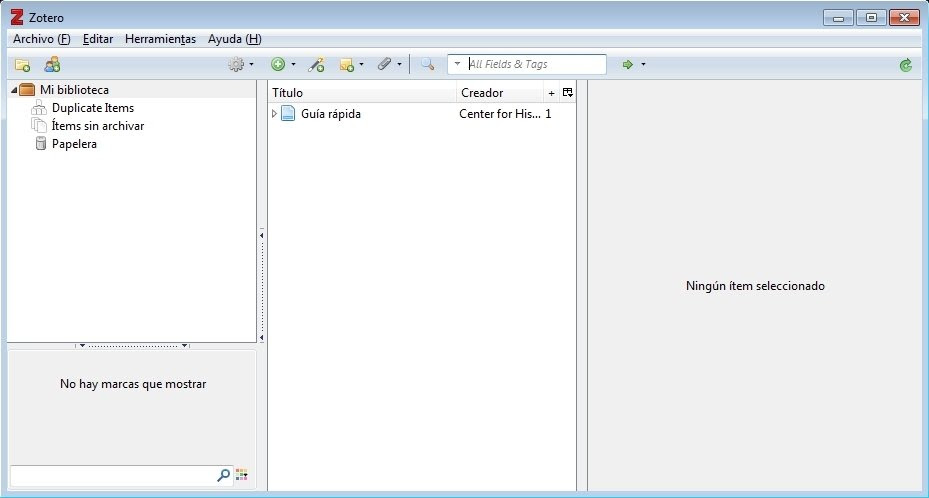The image size is (929, 498).
Task: Collapse the Mi biblioteca tree
Action: tap(14, 90)
